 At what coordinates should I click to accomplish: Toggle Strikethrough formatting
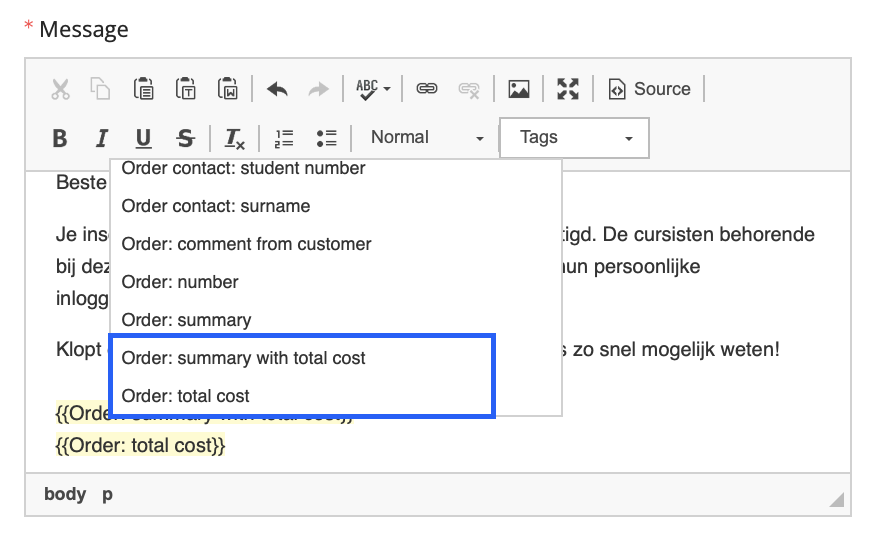point(185,138)
